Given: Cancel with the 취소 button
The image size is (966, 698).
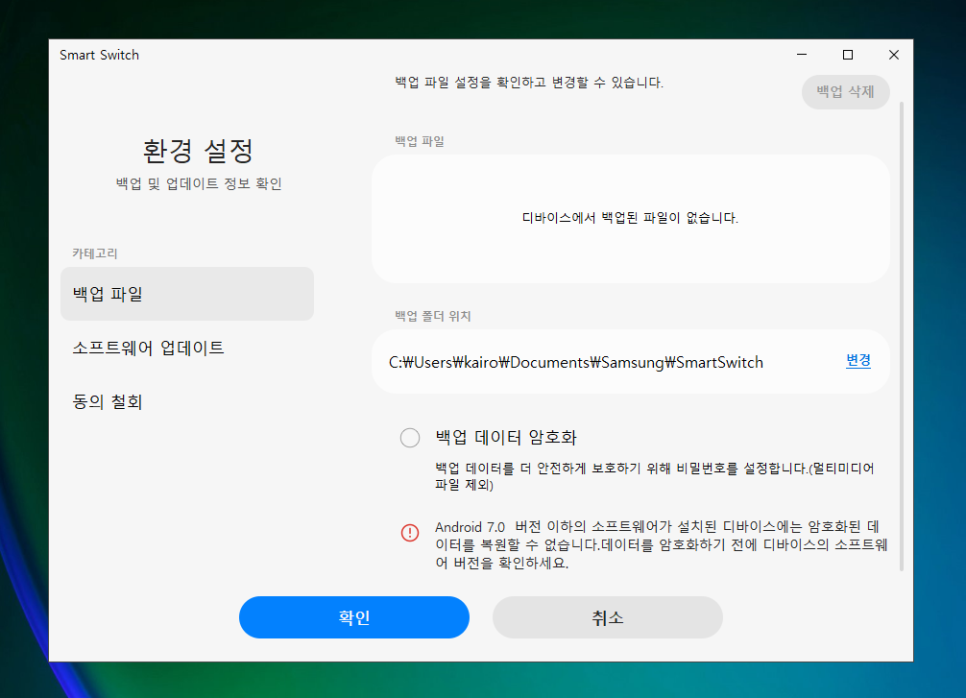Looking at the screenshot, I should click(607, 617).
